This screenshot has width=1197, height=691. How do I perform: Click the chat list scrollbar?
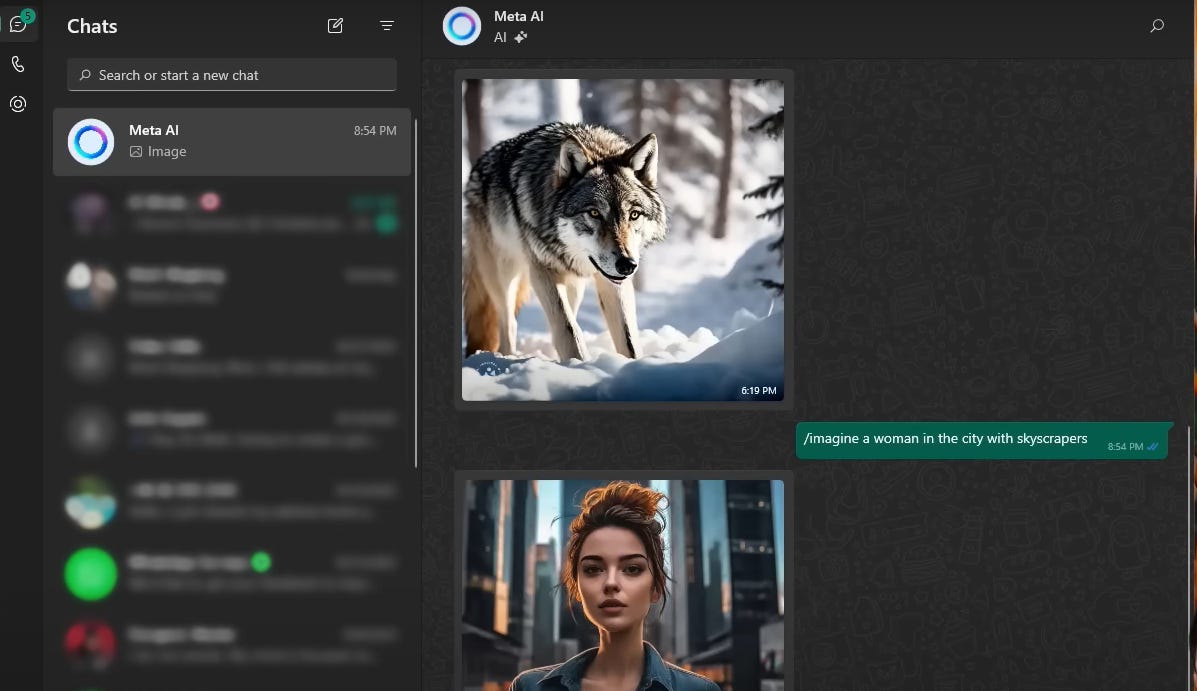click(x=416, y=293)
